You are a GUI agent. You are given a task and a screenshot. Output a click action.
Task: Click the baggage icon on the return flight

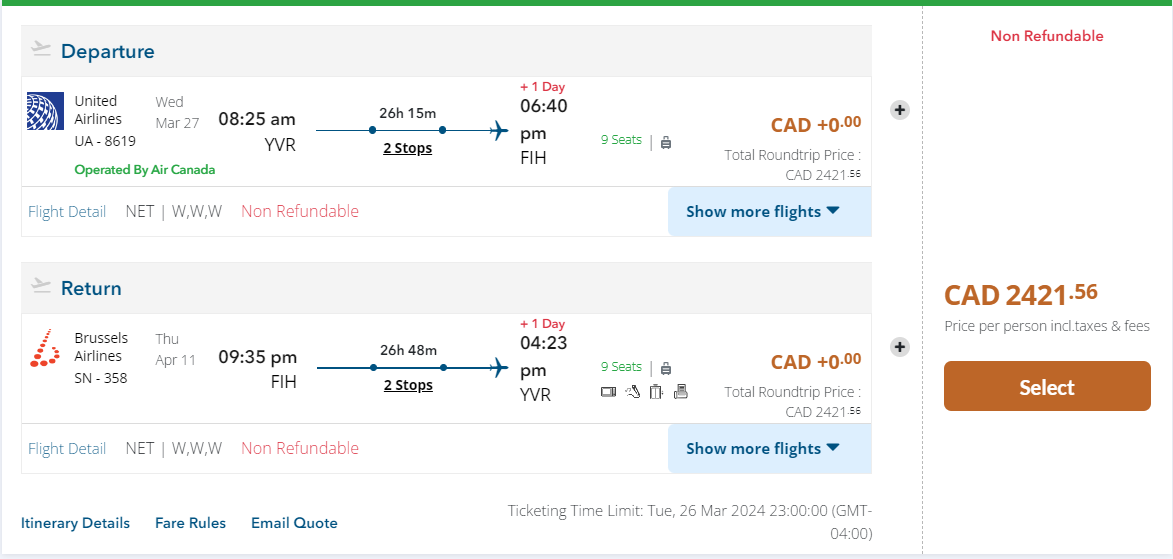tap(666, 368)
